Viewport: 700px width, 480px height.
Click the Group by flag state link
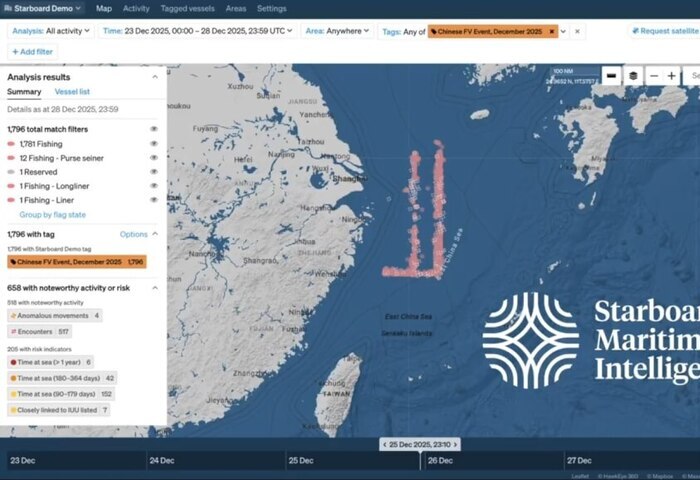point(52,214)
